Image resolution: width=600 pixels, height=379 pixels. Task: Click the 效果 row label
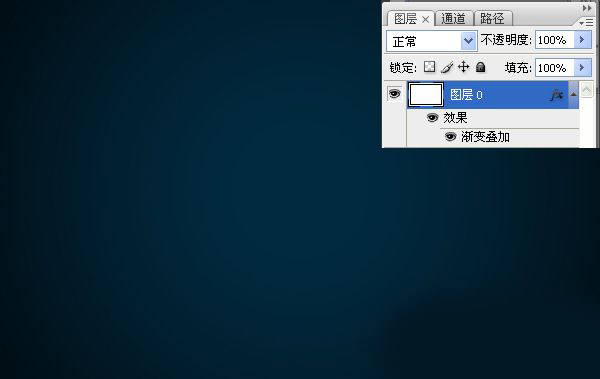pyautogui.click(x=455, y=118)
